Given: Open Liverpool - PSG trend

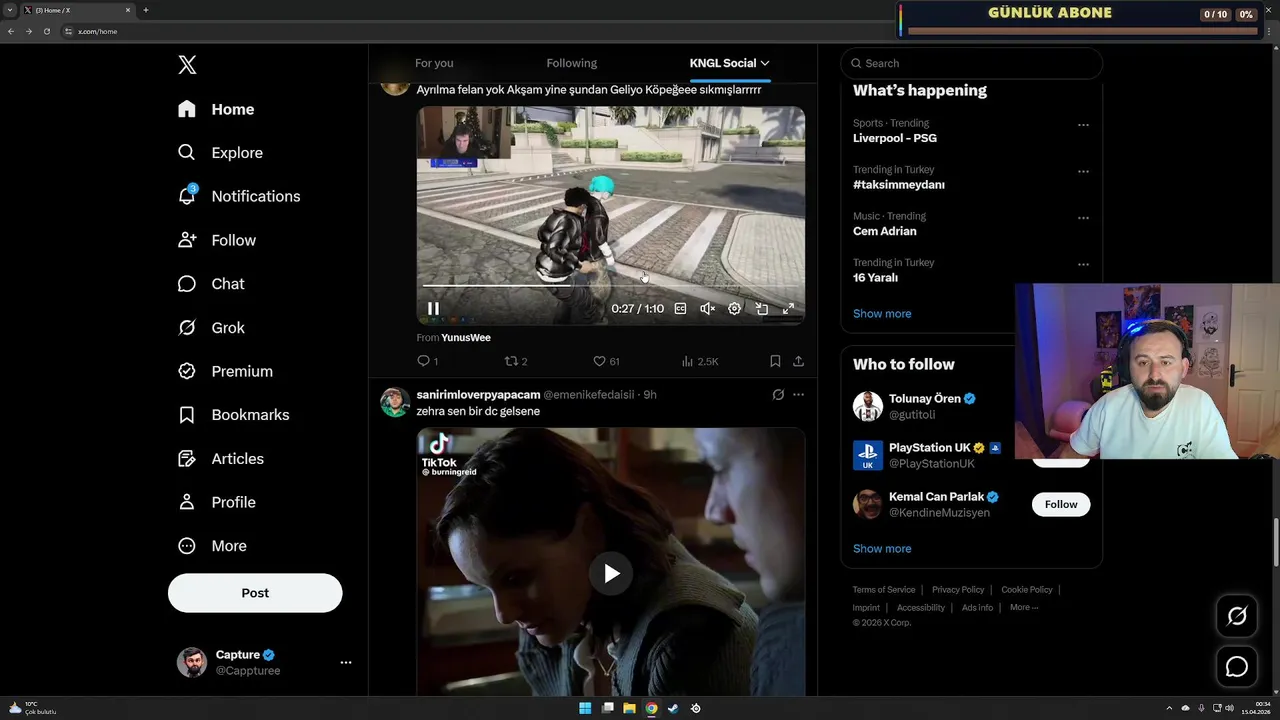Looking at the screenshot, I should pos(895,138).
